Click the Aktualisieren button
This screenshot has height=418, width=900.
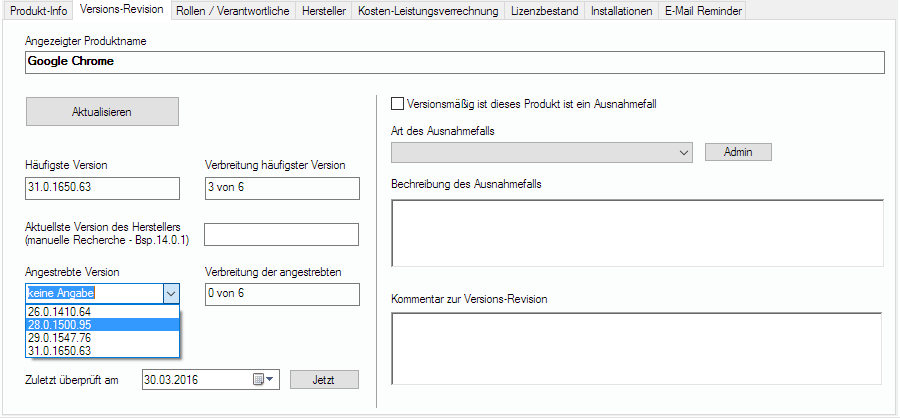tap(102, 111)
